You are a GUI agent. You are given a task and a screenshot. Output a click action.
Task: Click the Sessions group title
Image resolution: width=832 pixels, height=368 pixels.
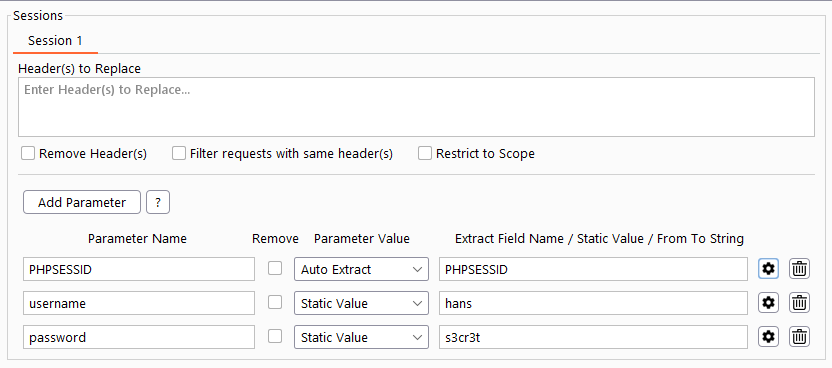38,16
